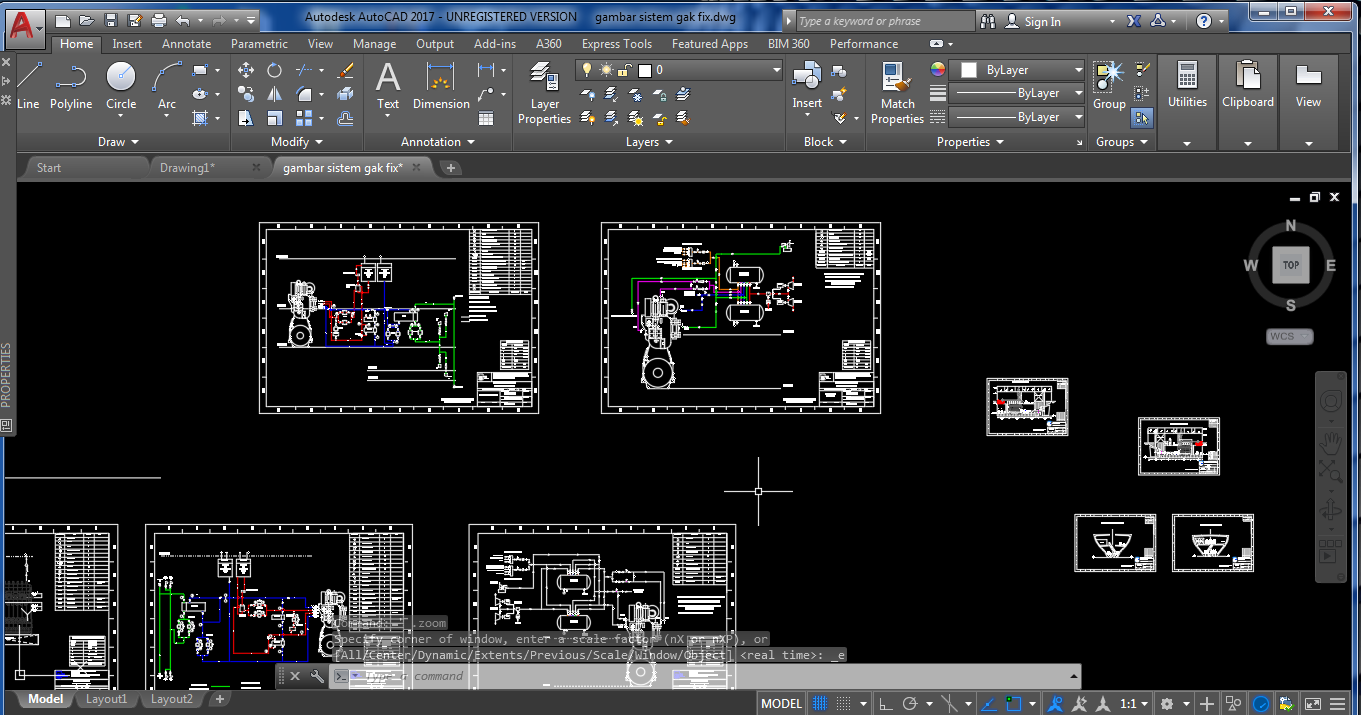
Task: Switch to the Annotate ribbon tab
Action: [186, 43]
